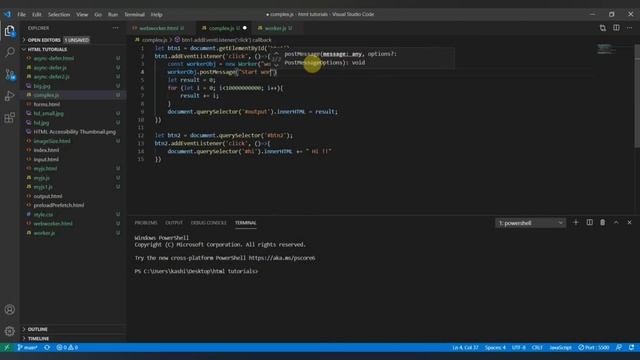Open notifications bell in status bar

[x=631, y=347]
